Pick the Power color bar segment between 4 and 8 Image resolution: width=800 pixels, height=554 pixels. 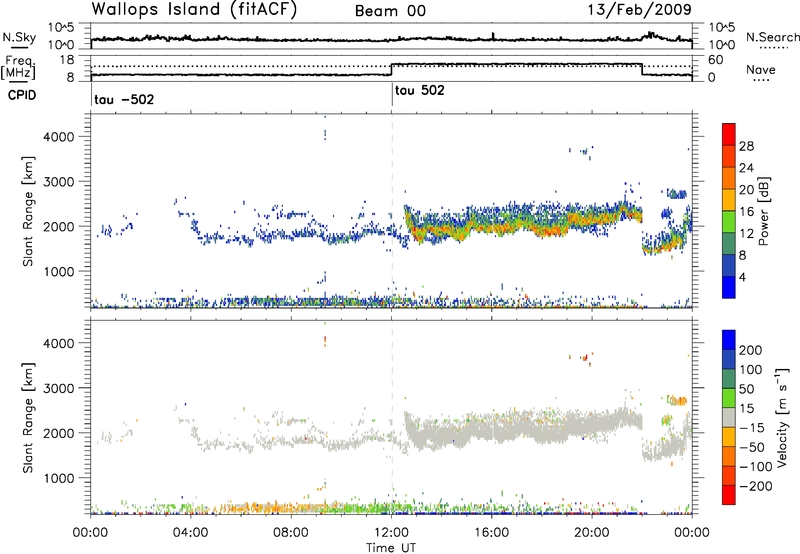point(729,266)
